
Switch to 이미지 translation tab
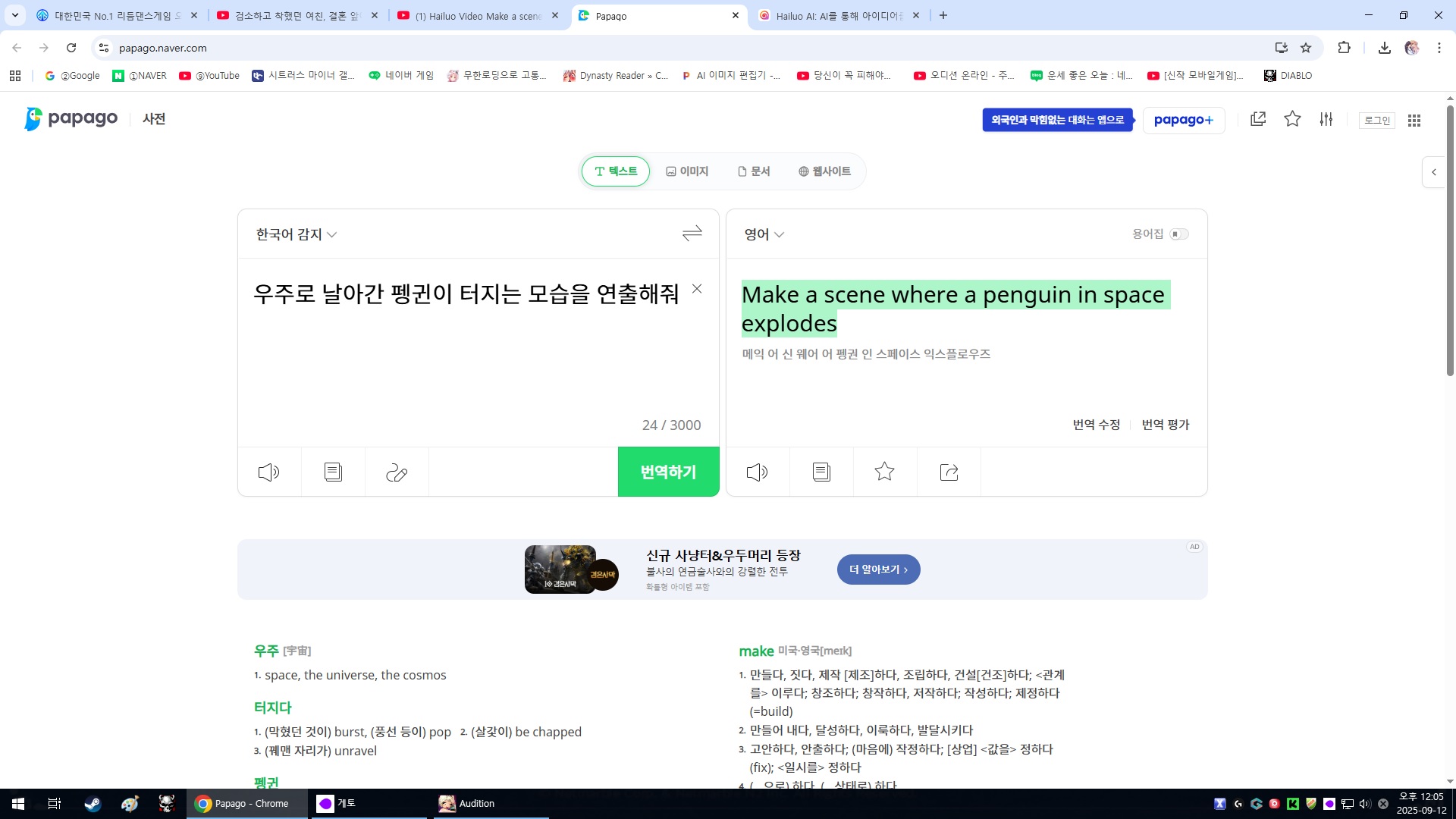click(x=687, y=171)
